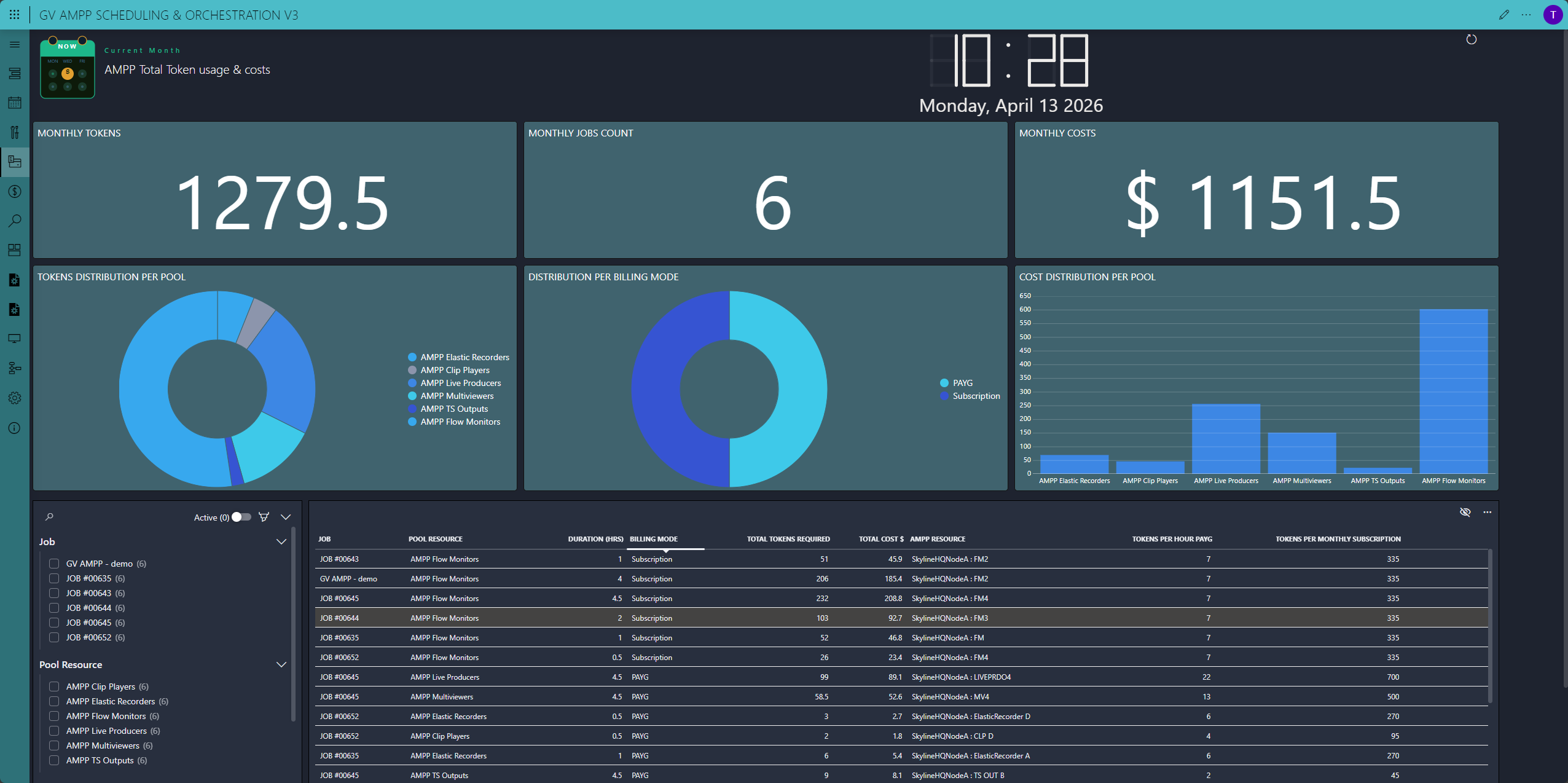The image size is (1568, 783).
Task: Open the dollar costs icon in sidebar
Action: click(15, 191)
